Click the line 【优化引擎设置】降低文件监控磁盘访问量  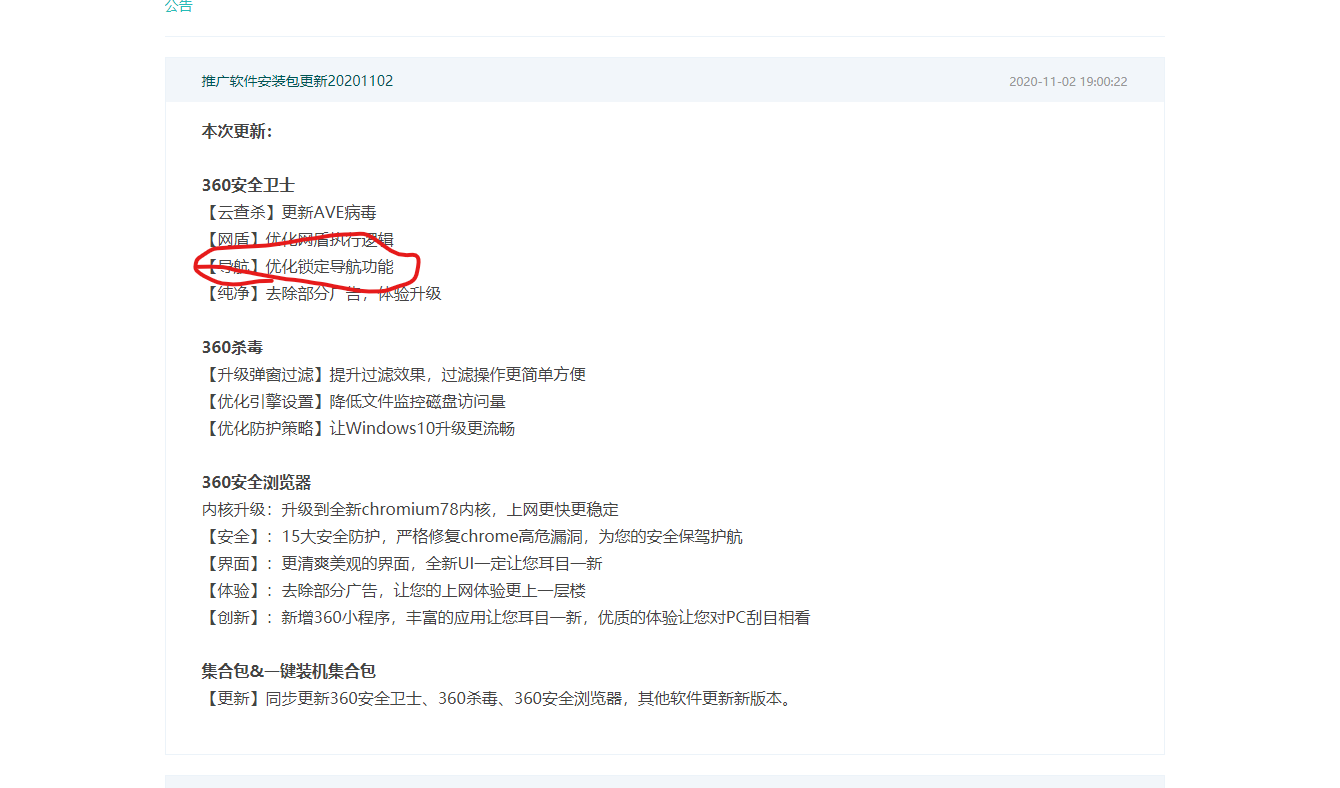(x=353, y=402)
